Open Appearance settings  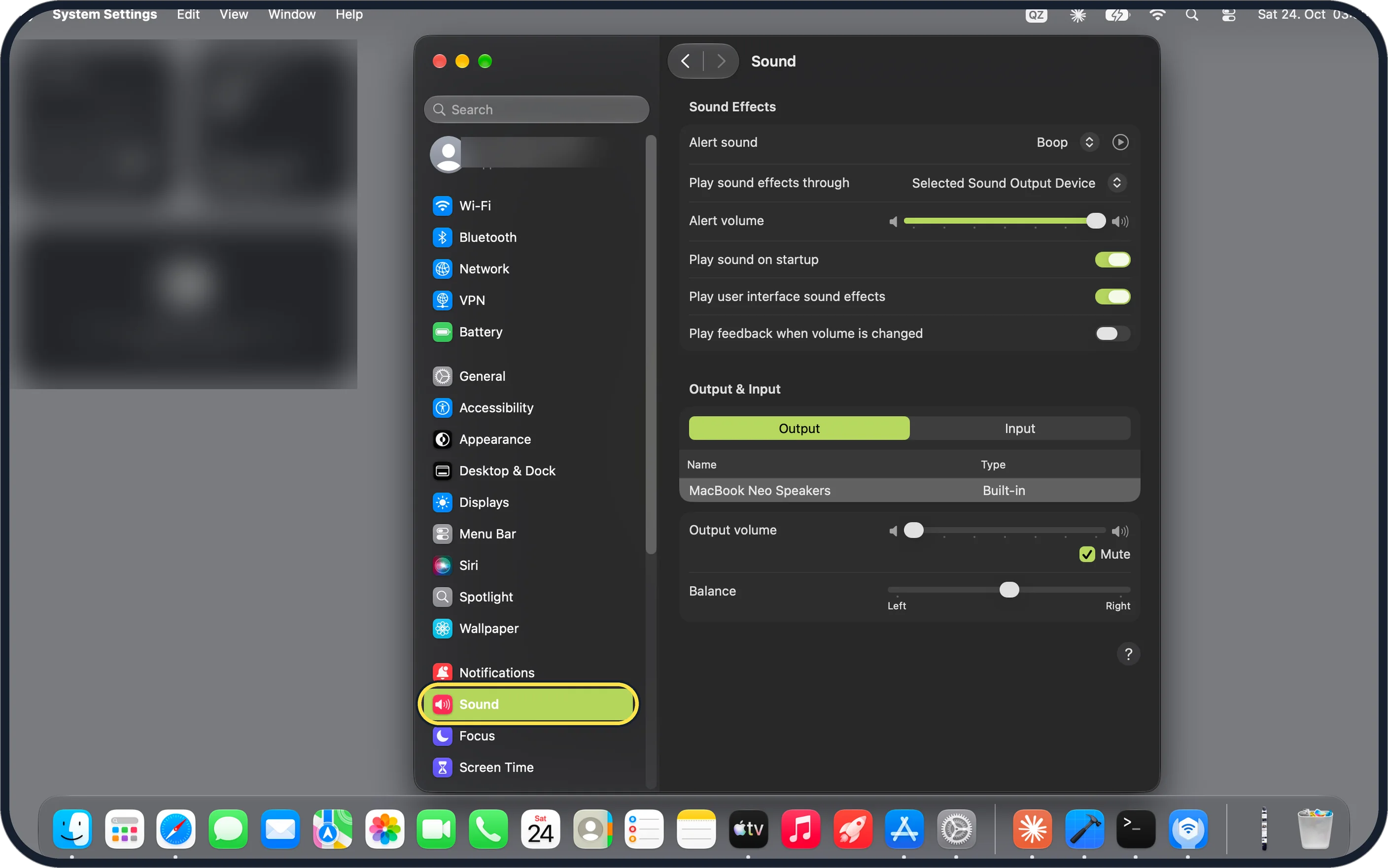(528, 439)
